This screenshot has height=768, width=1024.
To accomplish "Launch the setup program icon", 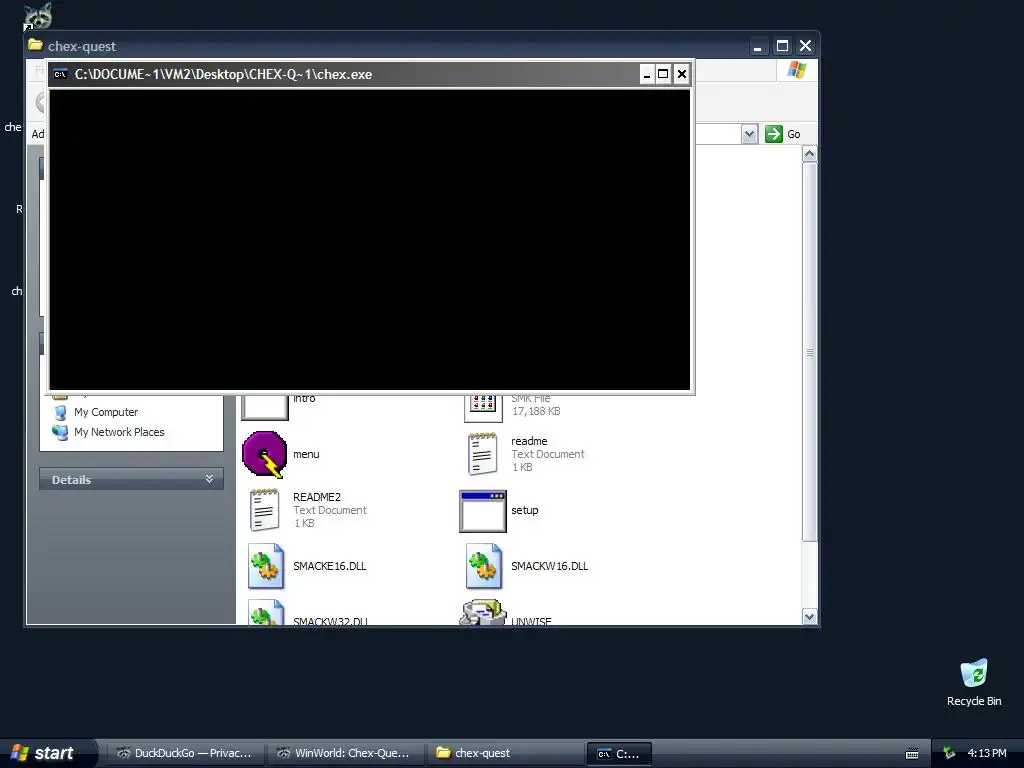I will coord(483,511).
